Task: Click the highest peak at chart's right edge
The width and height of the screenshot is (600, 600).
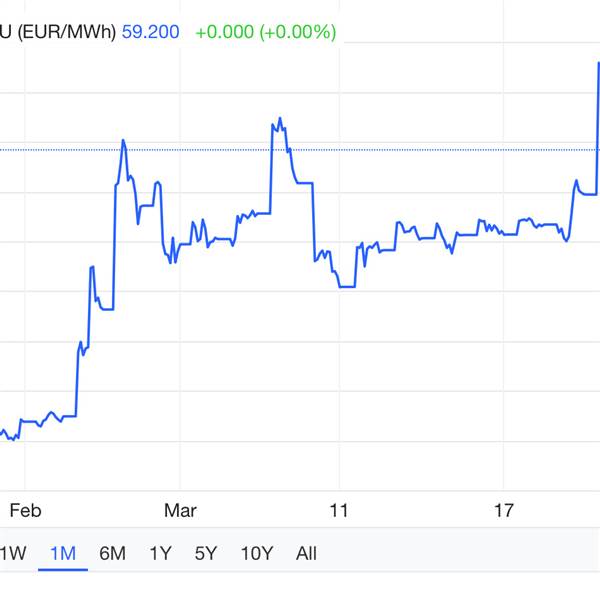Action: coord(598,63)
